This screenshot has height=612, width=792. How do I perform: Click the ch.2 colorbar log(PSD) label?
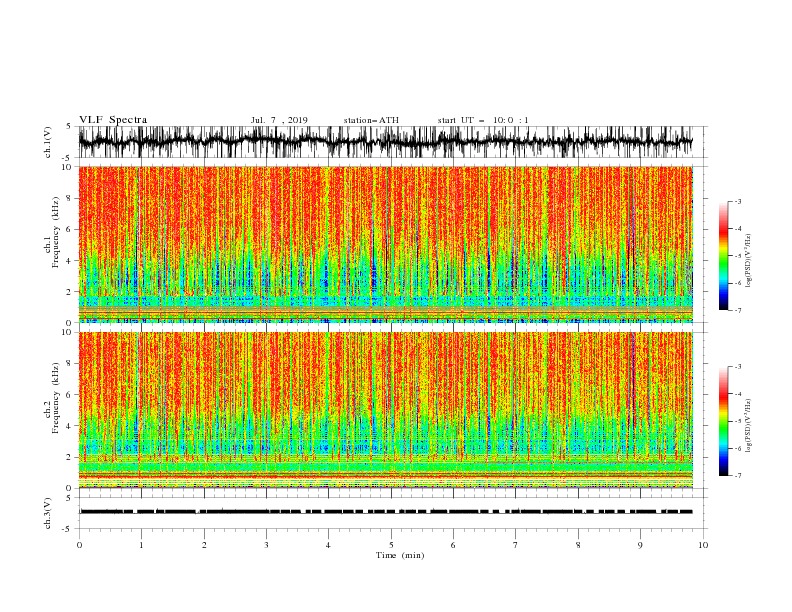click(748, 426)
